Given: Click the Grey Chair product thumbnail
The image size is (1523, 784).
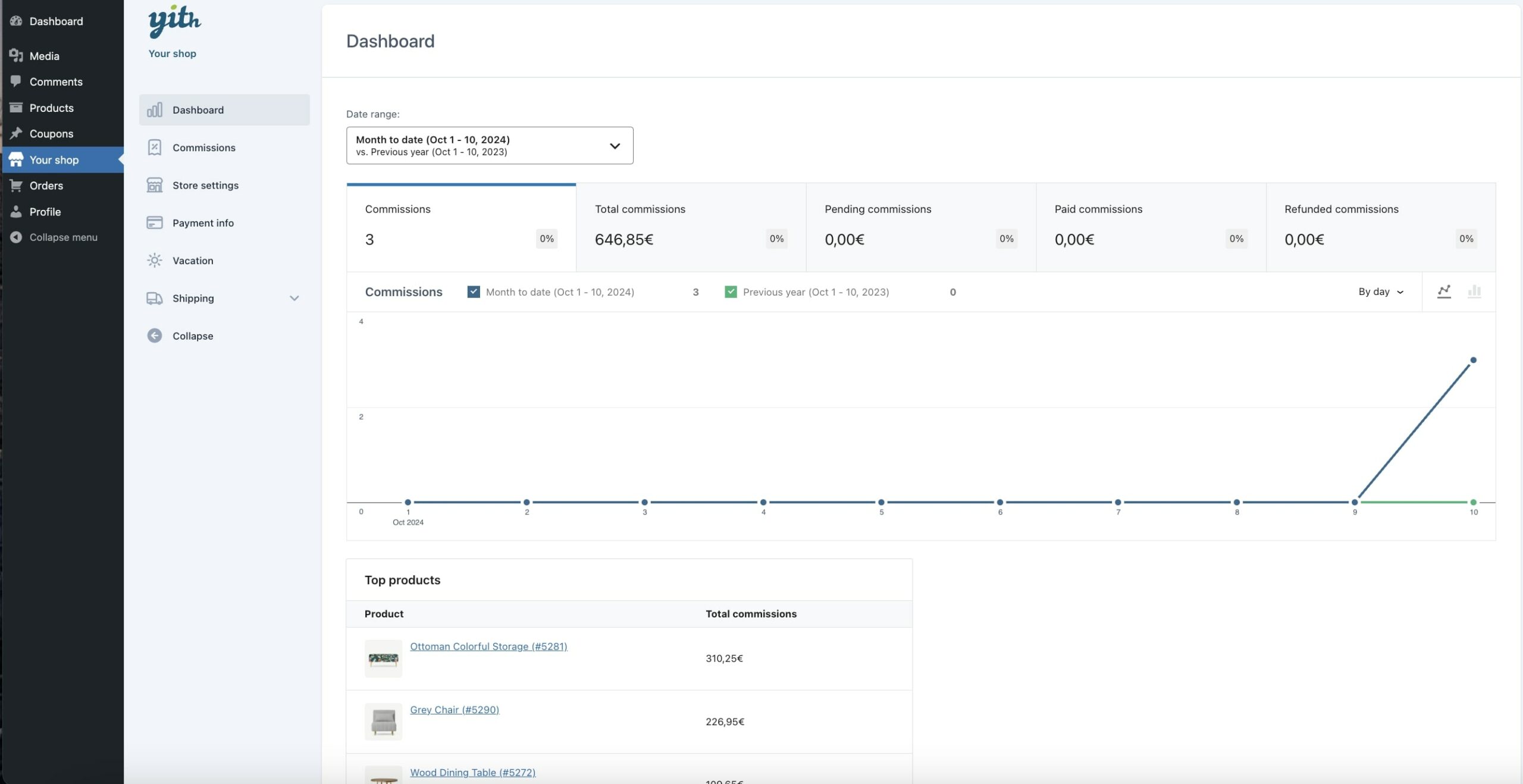Looking at the screenshot, I should [x=383, y=721].
